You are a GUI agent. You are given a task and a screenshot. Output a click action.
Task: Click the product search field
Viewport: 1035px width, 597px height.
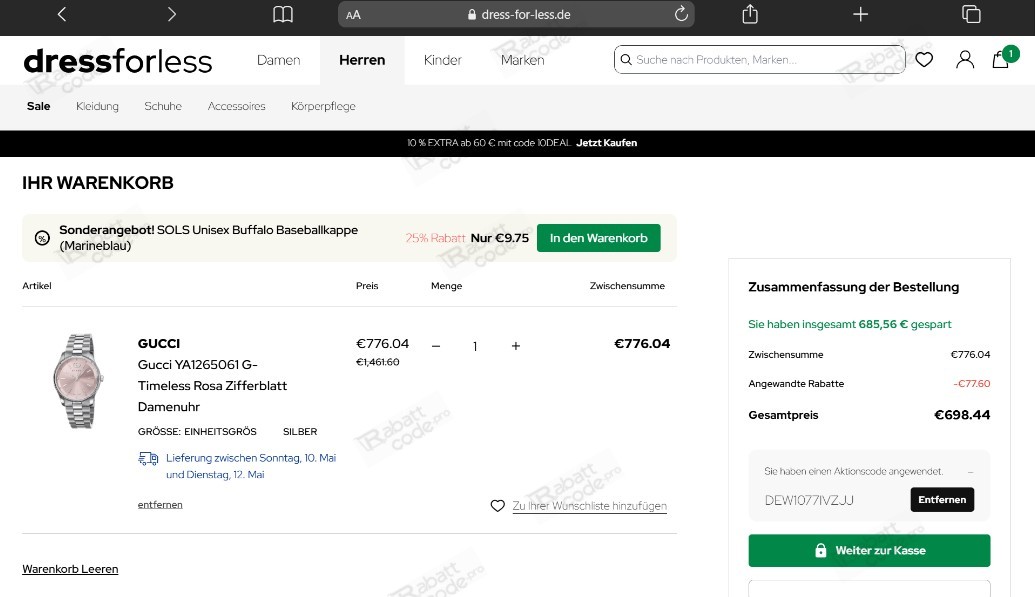[x=759, y=59]
